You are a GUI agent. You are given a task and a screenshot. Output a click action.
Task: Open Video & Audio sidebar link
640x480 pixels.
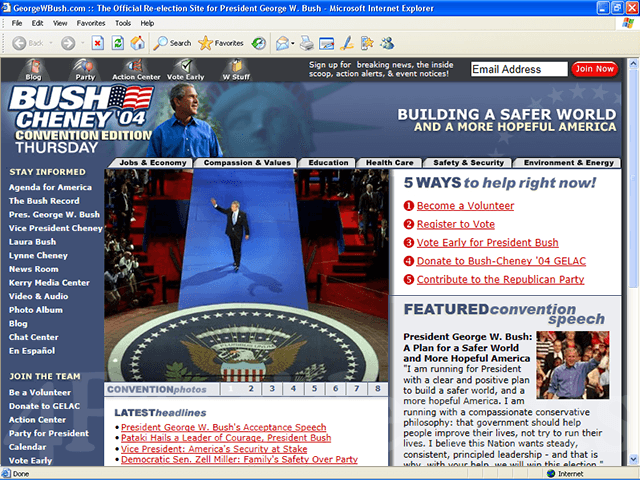pos(38,296)
